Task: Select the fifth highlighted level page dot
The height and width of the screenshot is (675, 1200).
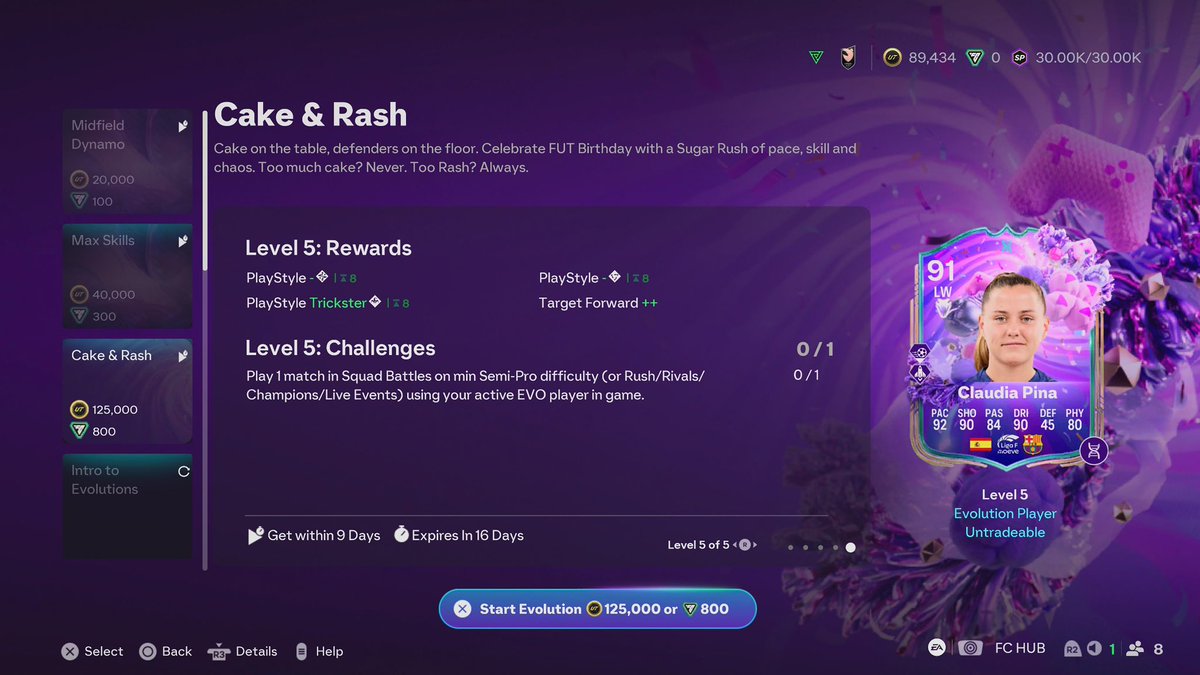Action: click(x=850, y=547)
